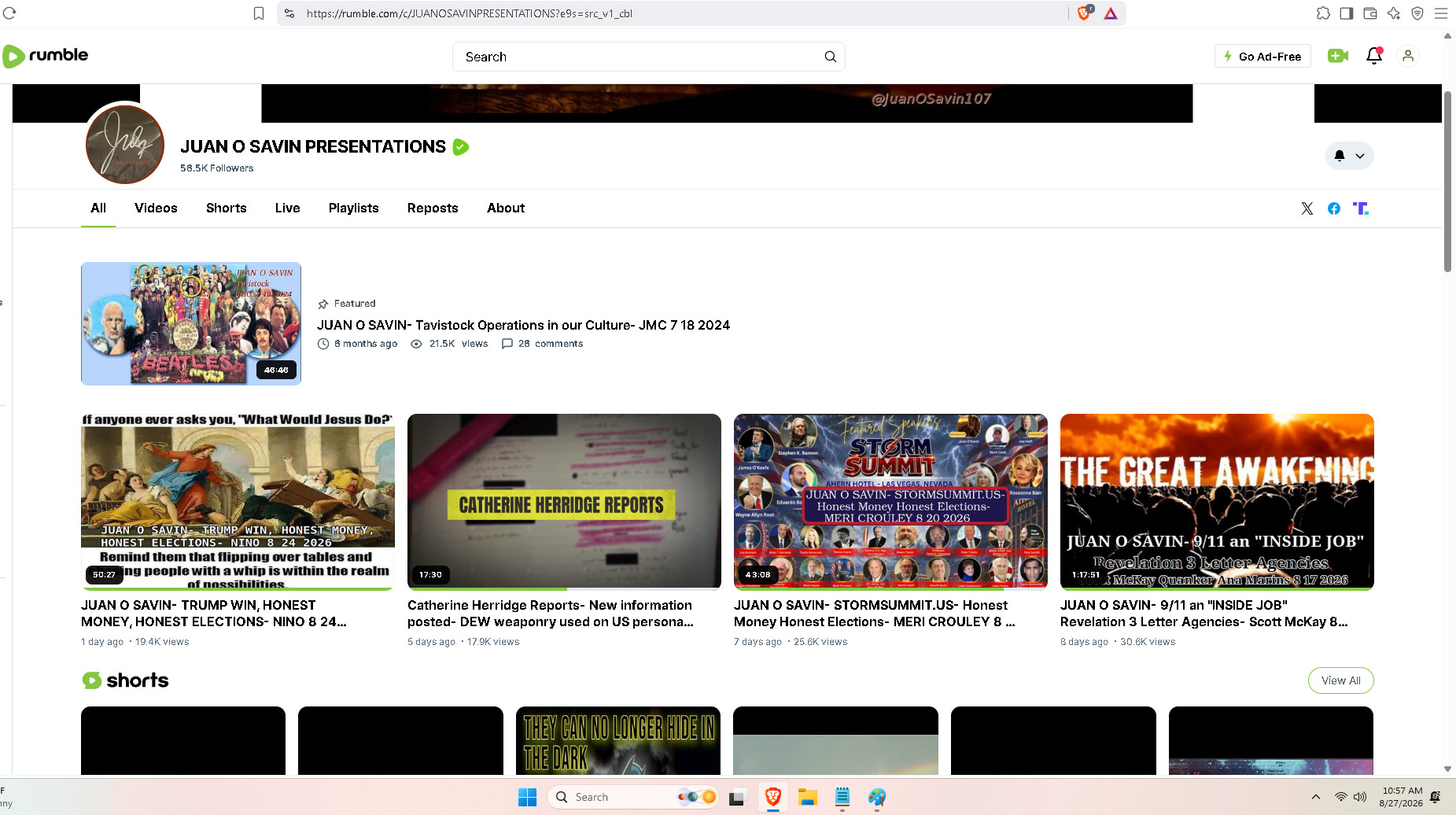Open the notifications bell in header

1374,56
